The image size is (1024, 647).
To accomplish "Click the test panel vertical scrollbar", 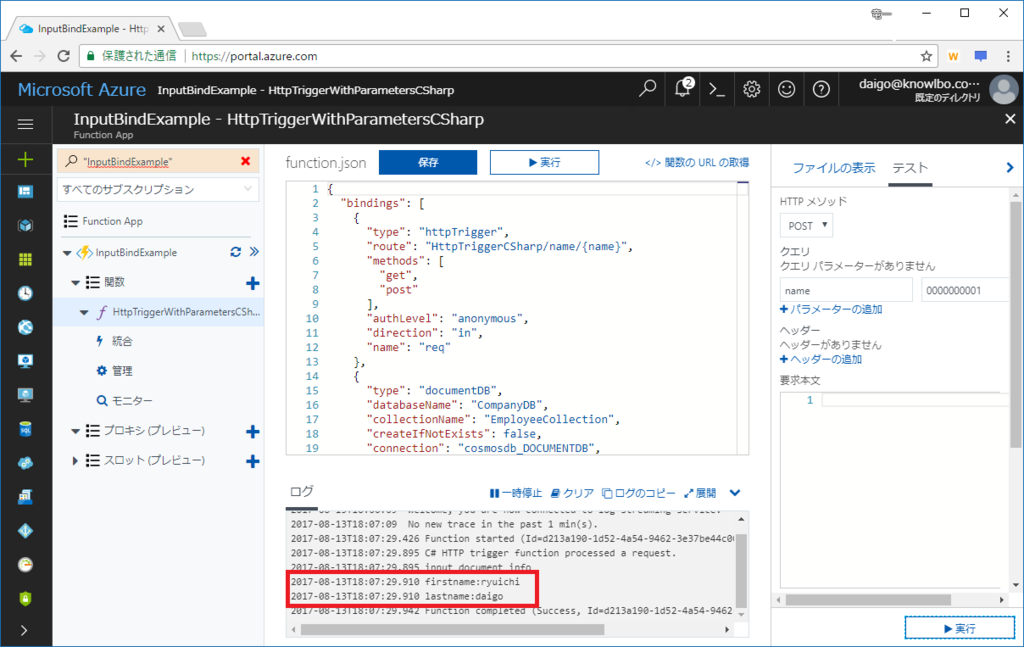I will (x=1015, y=324).
